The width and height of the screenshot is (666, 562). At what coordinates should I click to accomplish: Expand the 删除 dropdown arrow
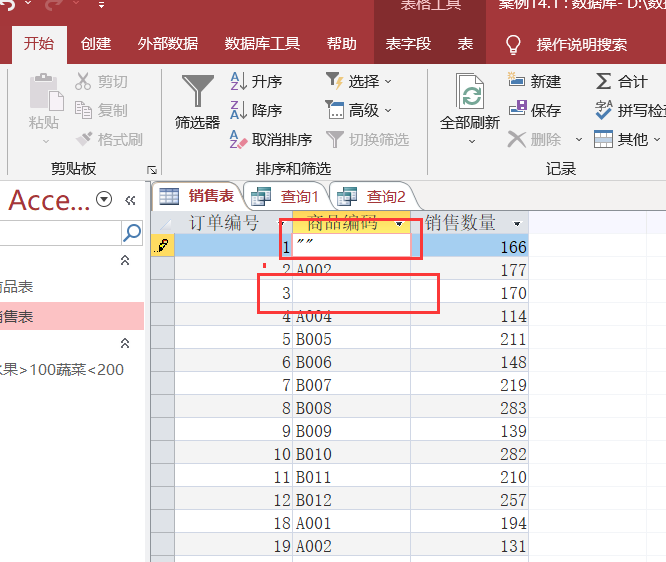pos(579,139)
